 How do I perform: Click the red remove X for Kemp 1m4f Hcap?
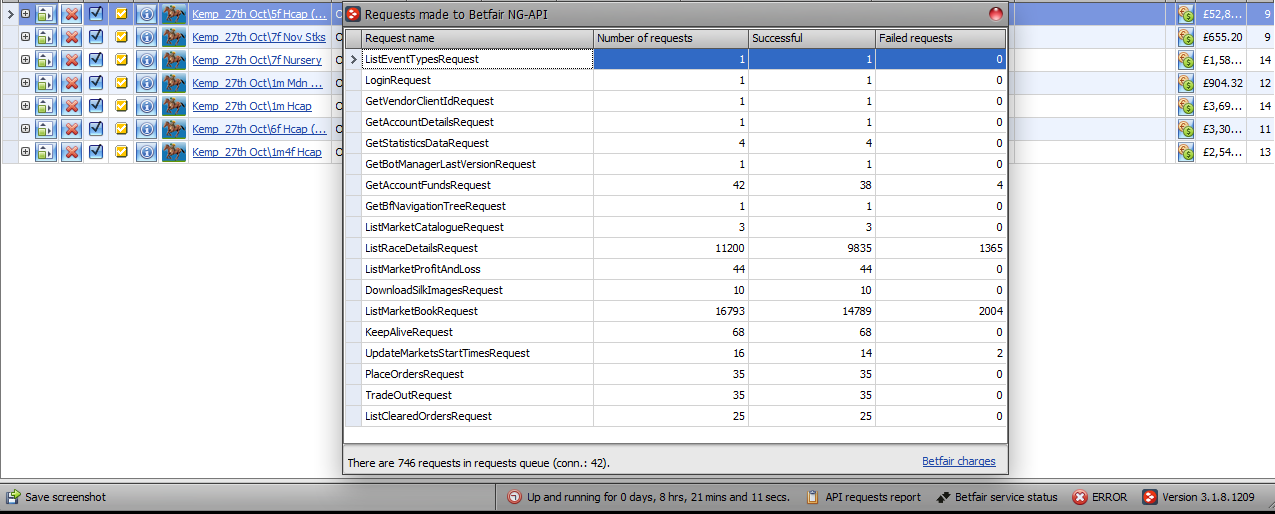click(72, 152)
